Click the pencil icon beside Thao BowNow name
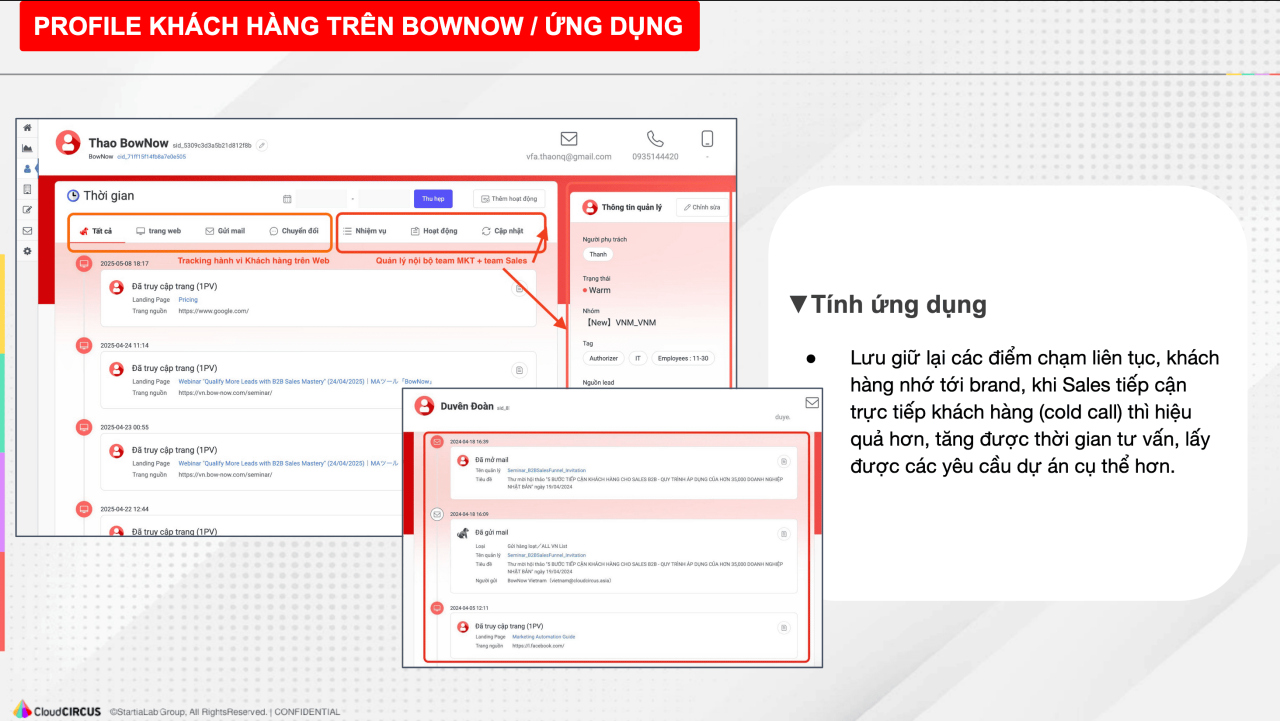 pos(262,145)
